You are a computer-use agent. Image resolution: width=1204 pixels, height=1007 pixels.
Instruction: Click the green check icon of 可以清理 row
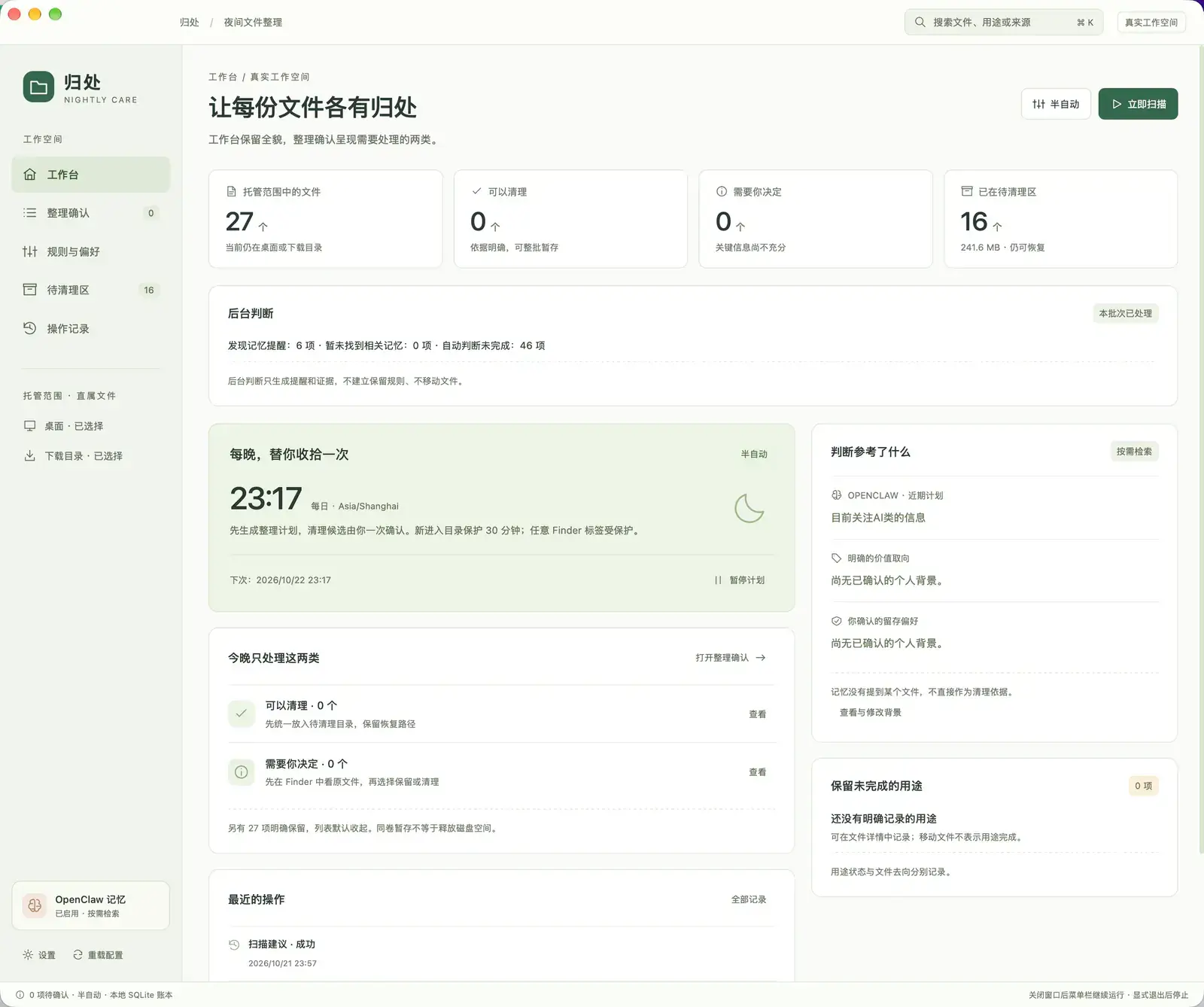(x=242, y=713)
